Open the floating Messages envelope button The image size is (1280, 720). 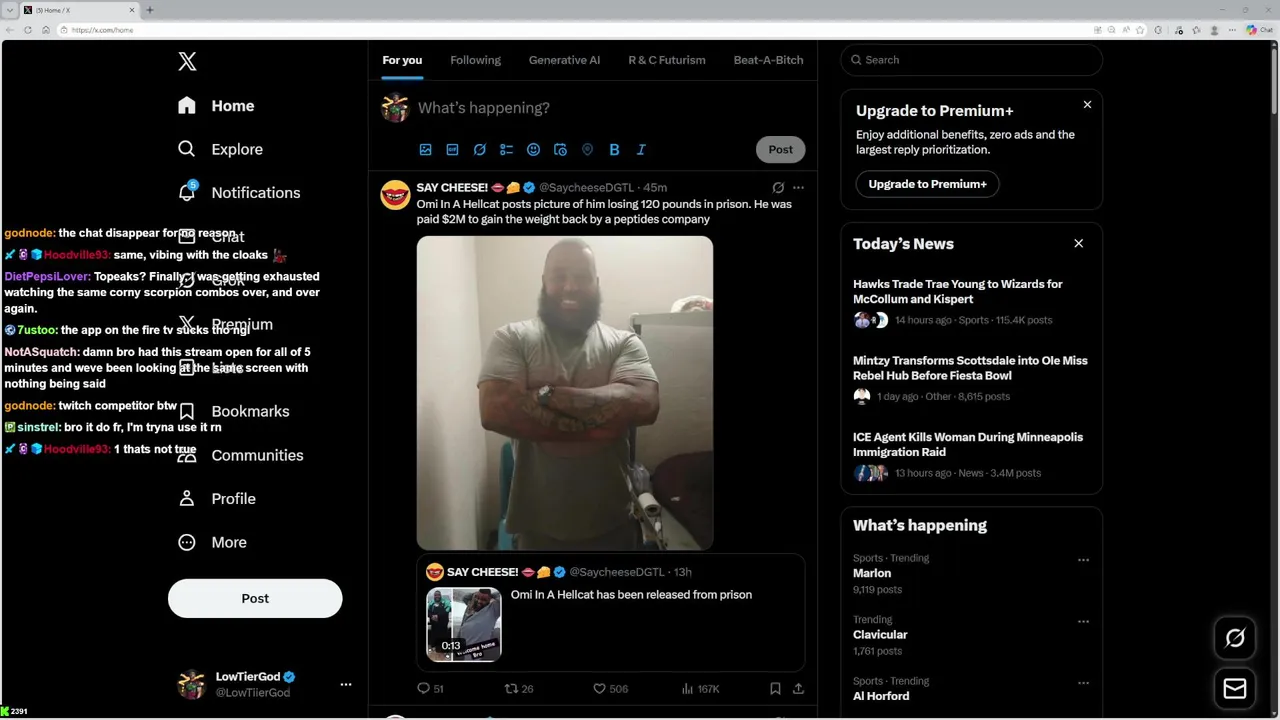1235,688
